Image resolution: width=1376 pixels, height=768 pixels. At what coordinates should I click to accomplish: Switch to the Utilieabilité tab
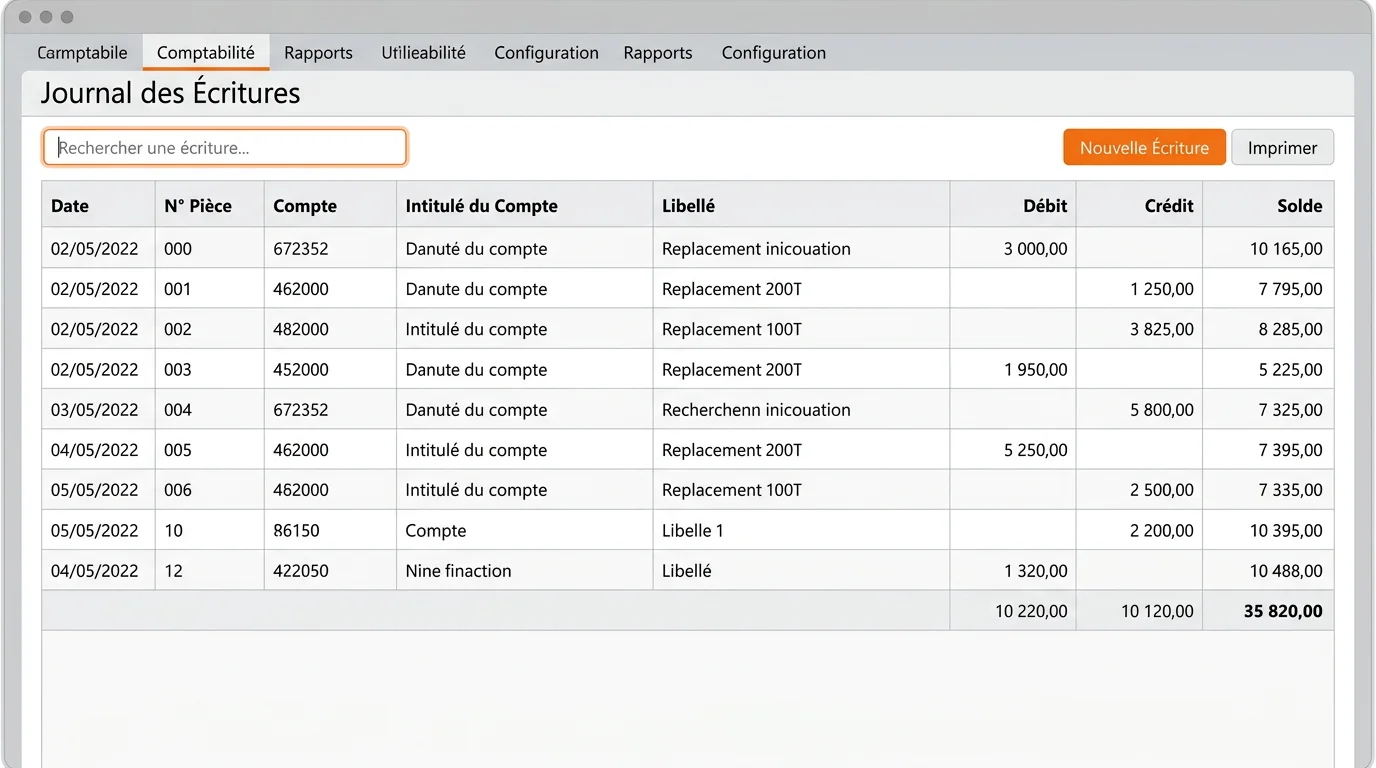[423, 53]
